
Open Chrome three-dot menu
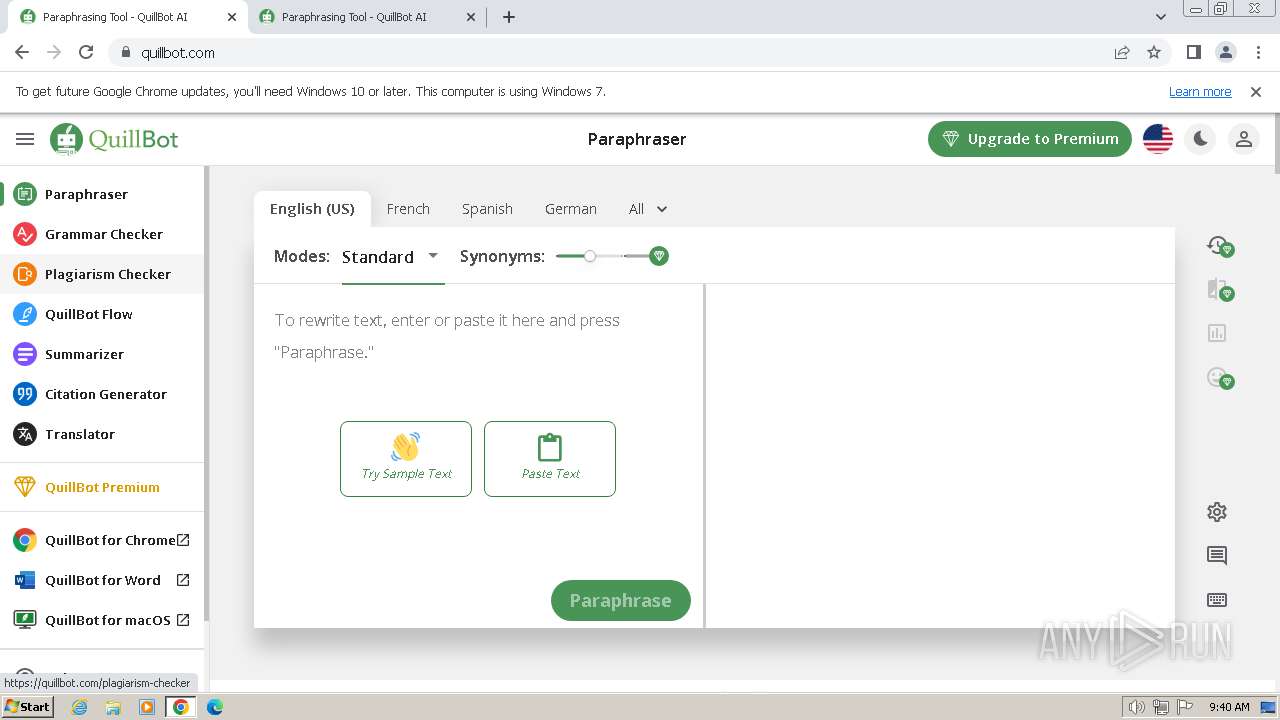pos(1257,53)
